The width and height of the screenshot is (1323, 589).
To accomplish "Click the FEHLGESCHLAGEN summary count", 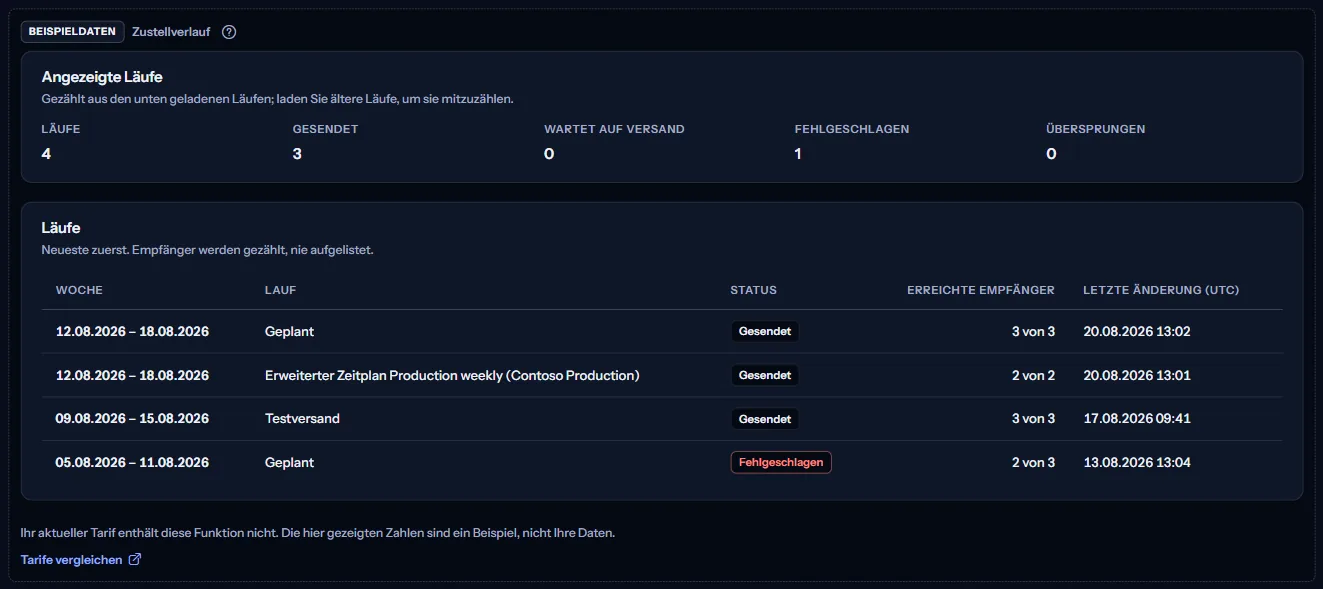I will click(798, 154).
